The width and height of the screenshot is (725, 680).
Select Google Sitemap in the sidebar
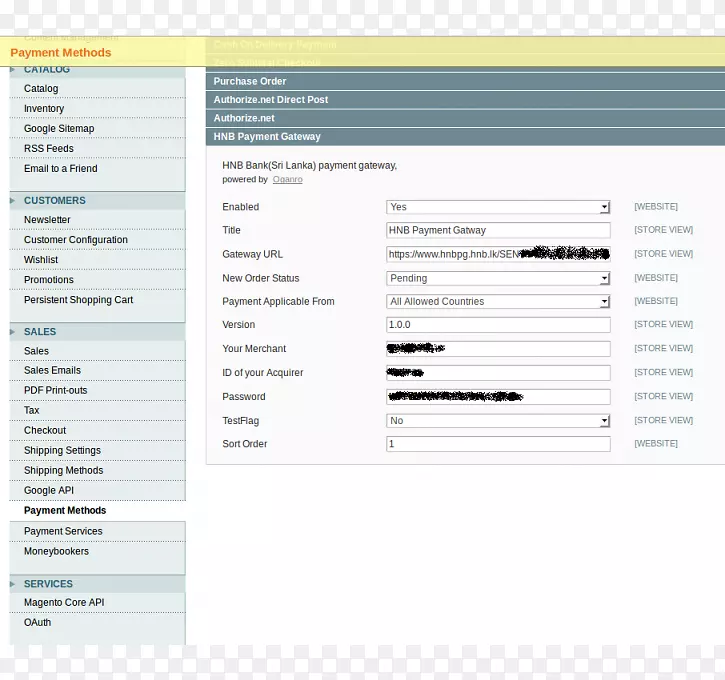(59, 129)
